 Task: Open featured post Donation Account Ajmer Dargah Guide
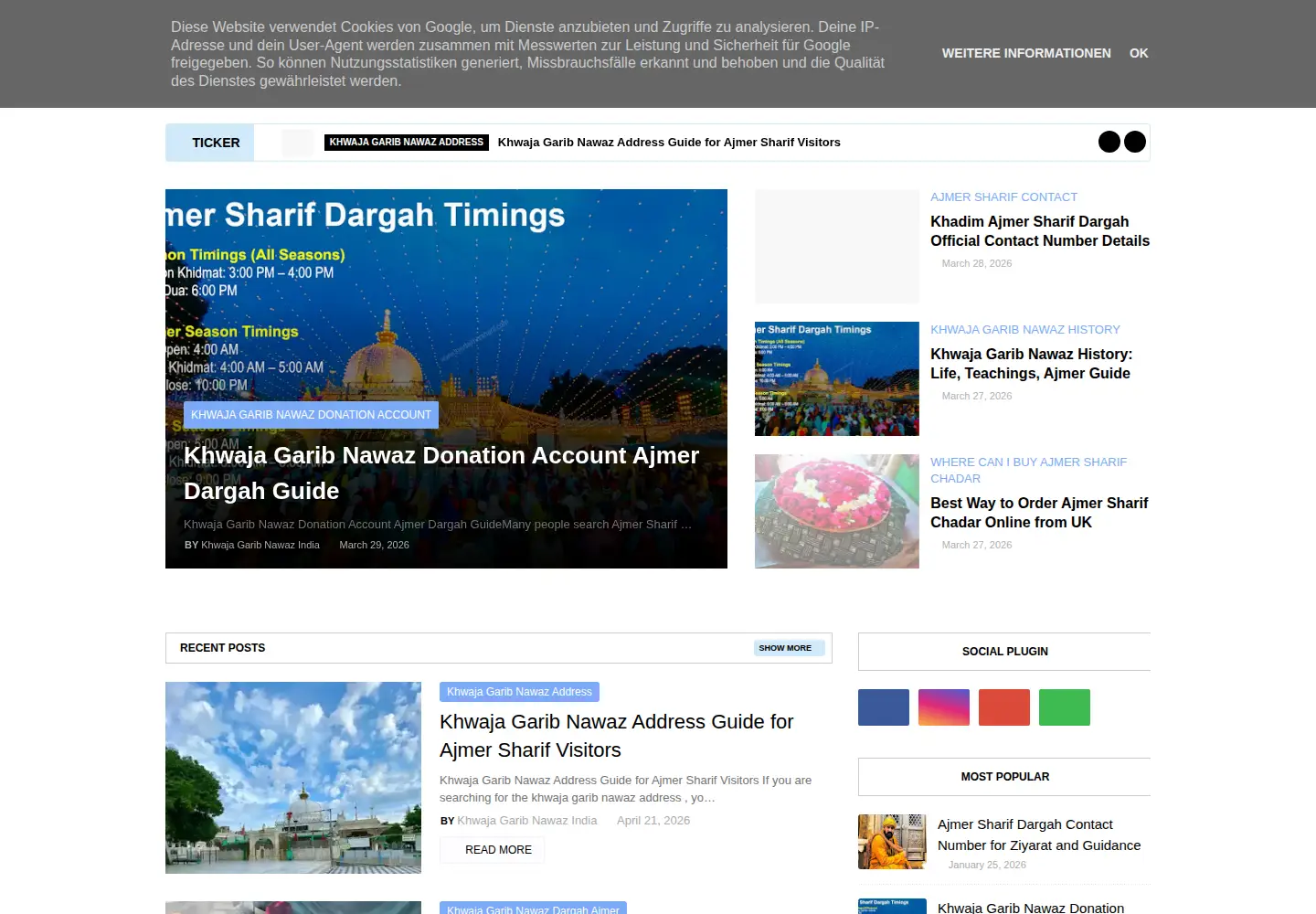coord(441,473)
